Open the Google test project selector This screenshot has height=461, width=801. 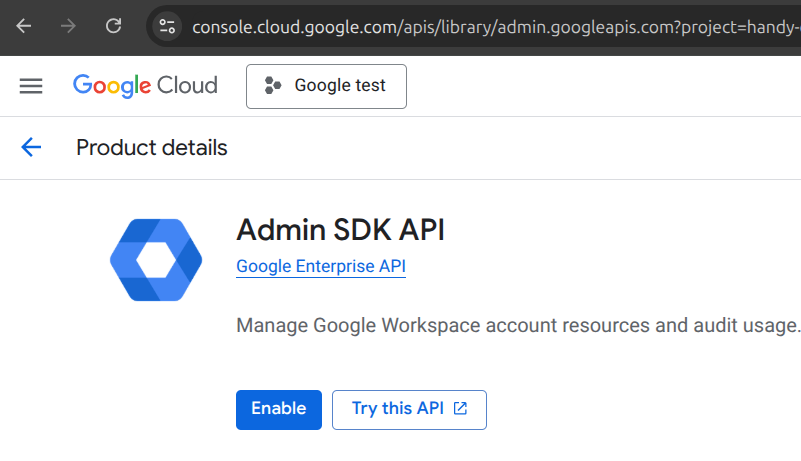click(326, 86)
